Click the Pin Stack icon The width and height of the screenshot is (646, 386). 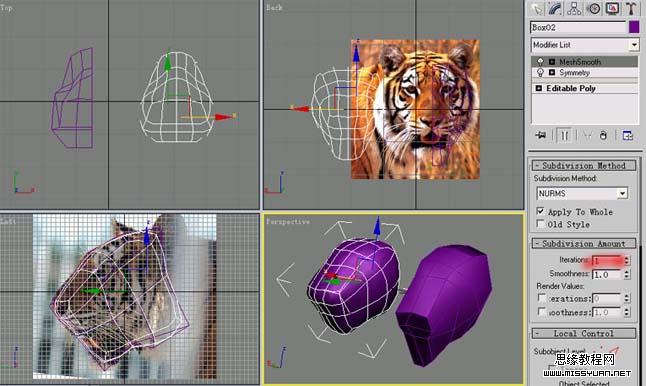540,135
